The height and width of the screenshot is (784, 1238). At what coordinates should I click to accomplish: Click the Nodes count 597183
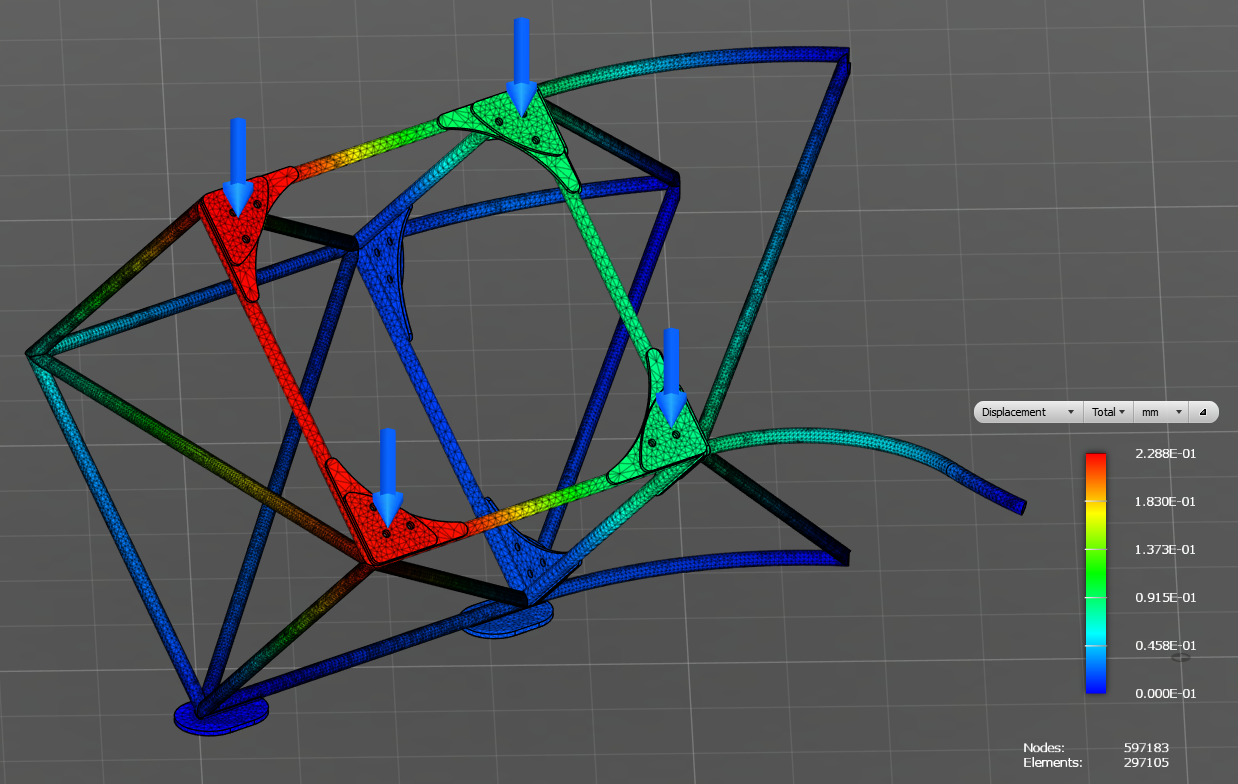[x=1146, y=747]
